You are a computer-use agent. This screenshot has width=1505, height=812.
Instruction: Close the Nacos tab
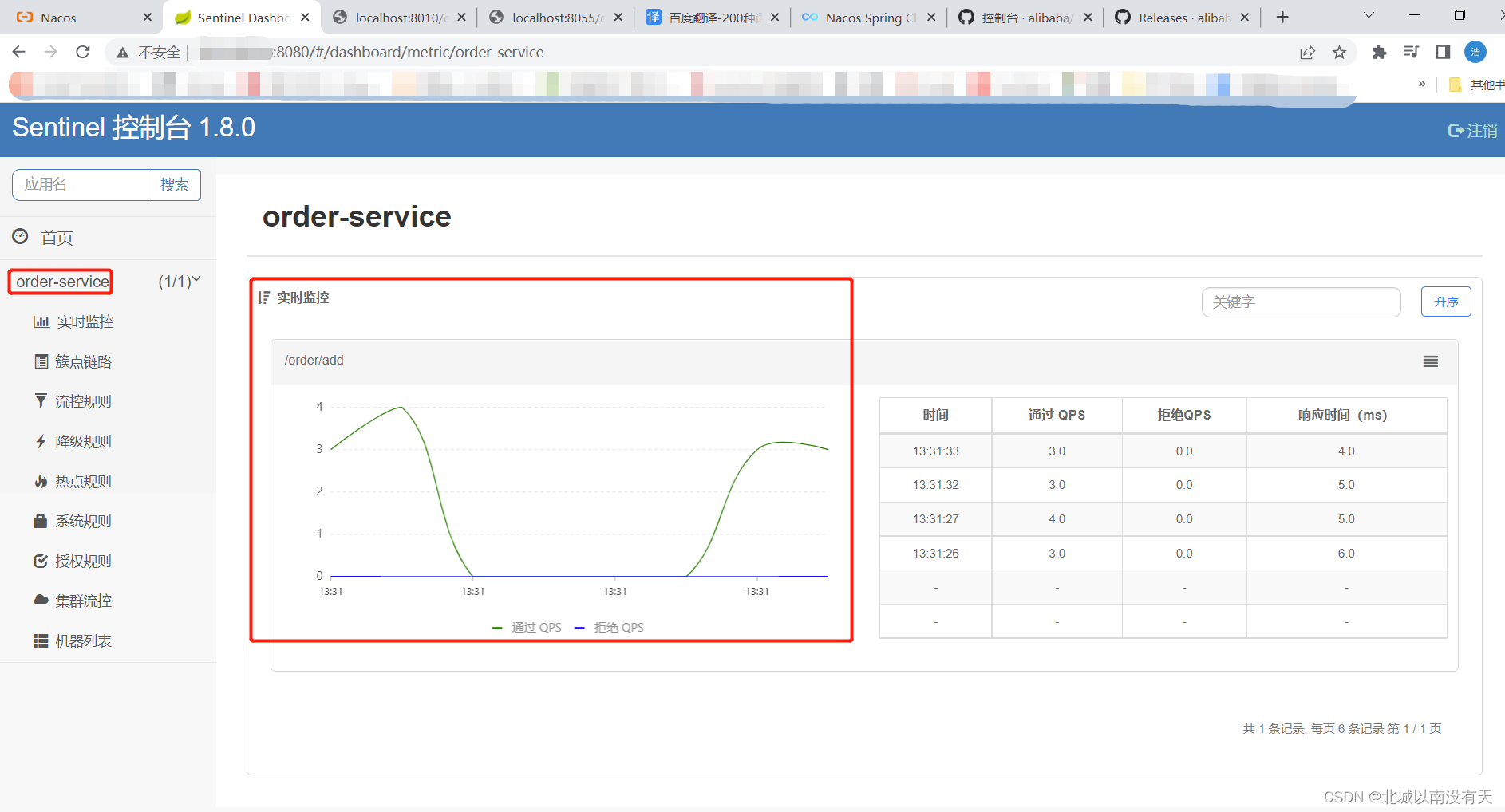147,17
